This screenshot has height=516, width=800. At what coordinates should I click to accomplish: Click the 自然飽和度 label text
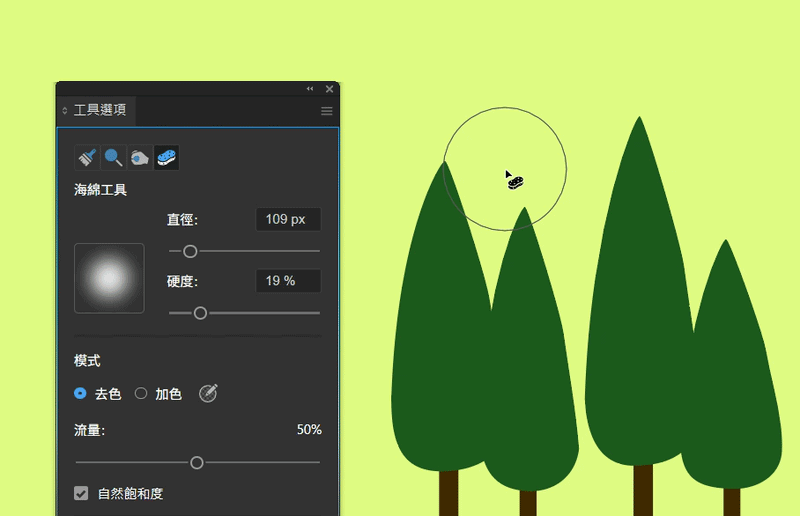(131, 494)
